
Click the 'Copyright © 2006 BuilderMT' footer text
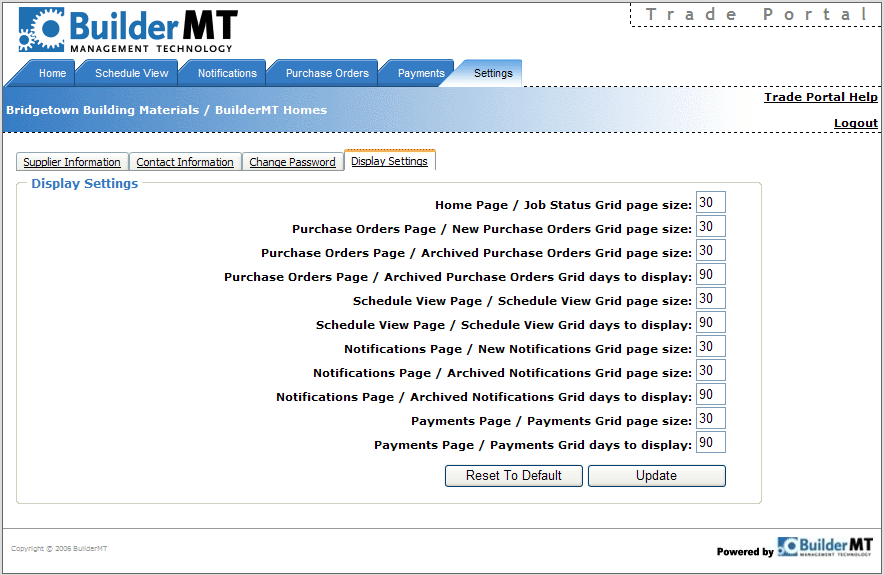59,549
